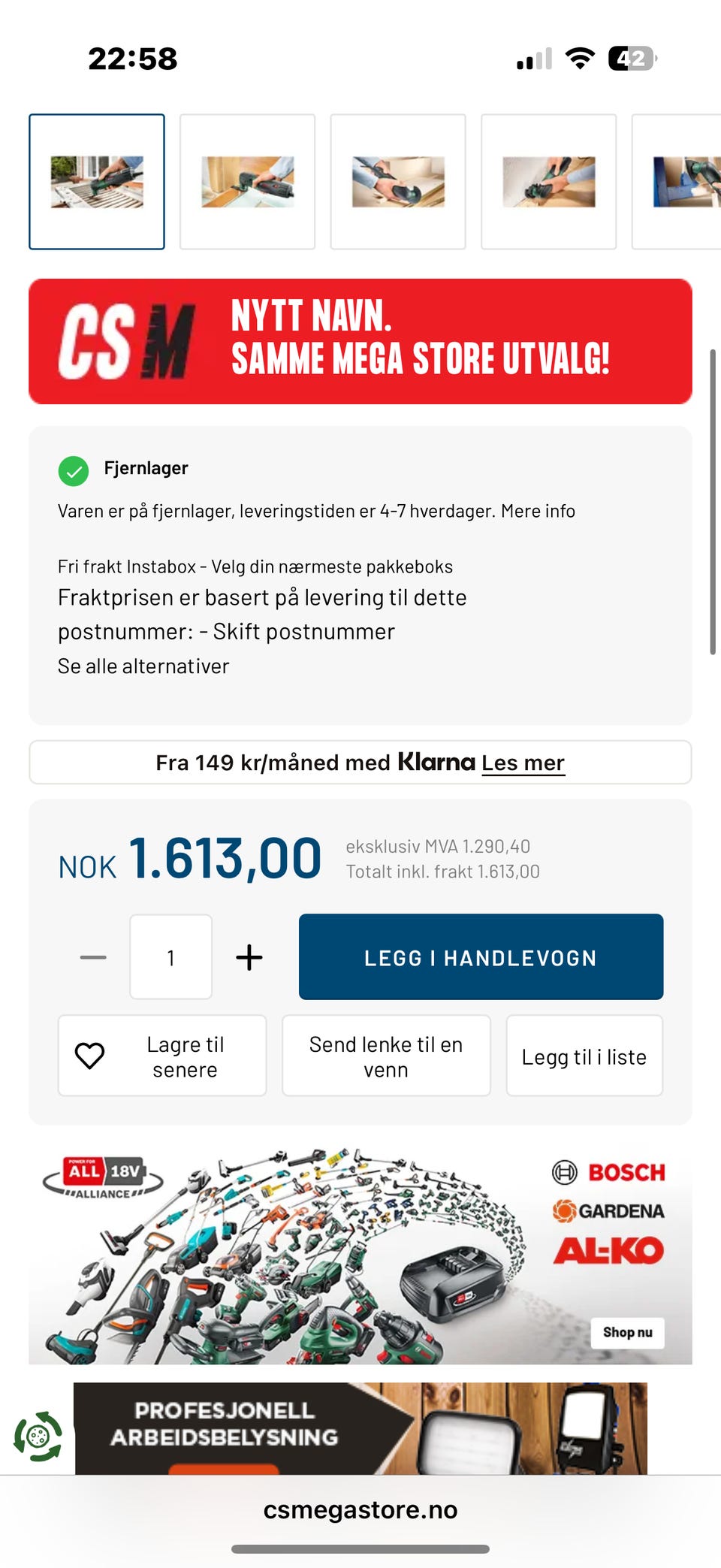This screenshot has height=1568, width=721.
Task: Open the green cookie settings icon
Action: click(x=38, y=1437)
